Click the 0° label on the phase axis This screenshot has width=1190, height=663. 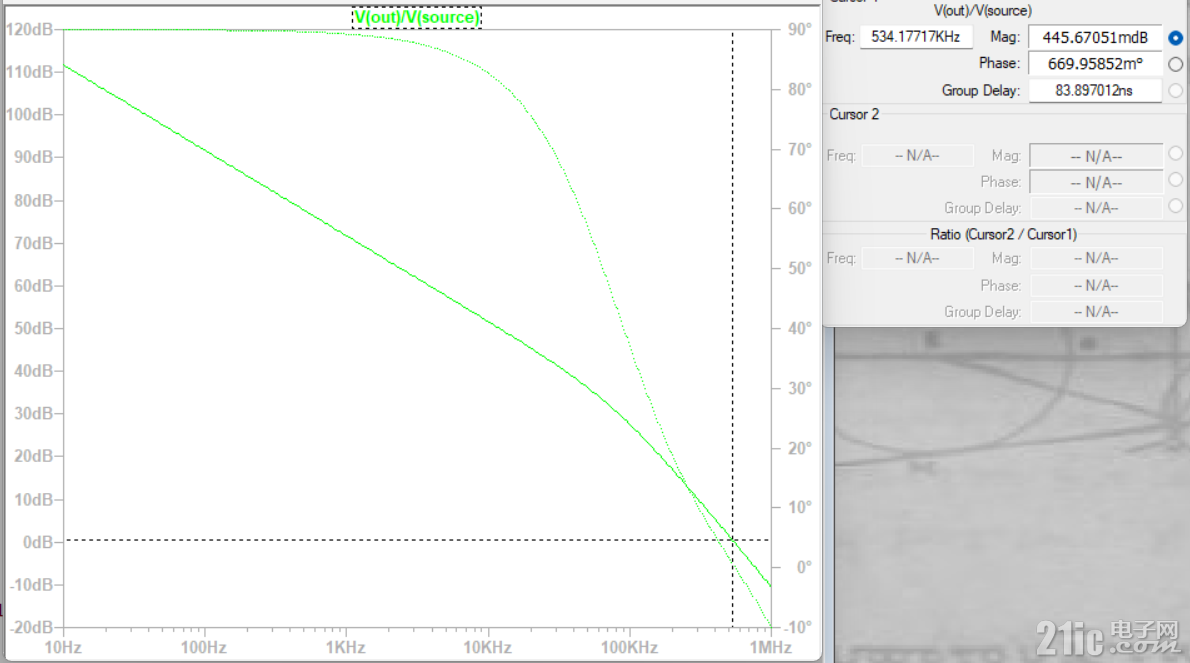pyautogui.click(x=804, y=567)
